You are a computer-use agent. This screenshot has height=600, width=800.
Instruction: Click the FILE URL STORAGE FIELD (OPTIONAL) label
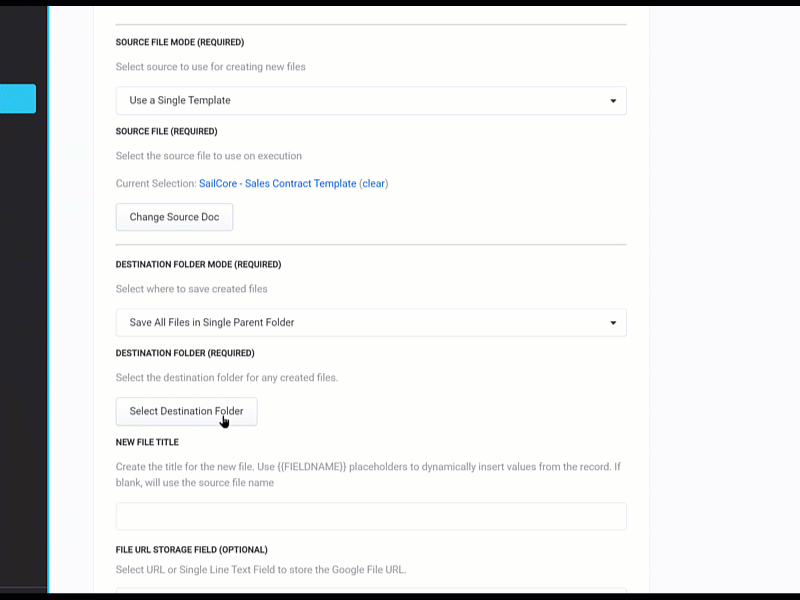pos(191,549)
